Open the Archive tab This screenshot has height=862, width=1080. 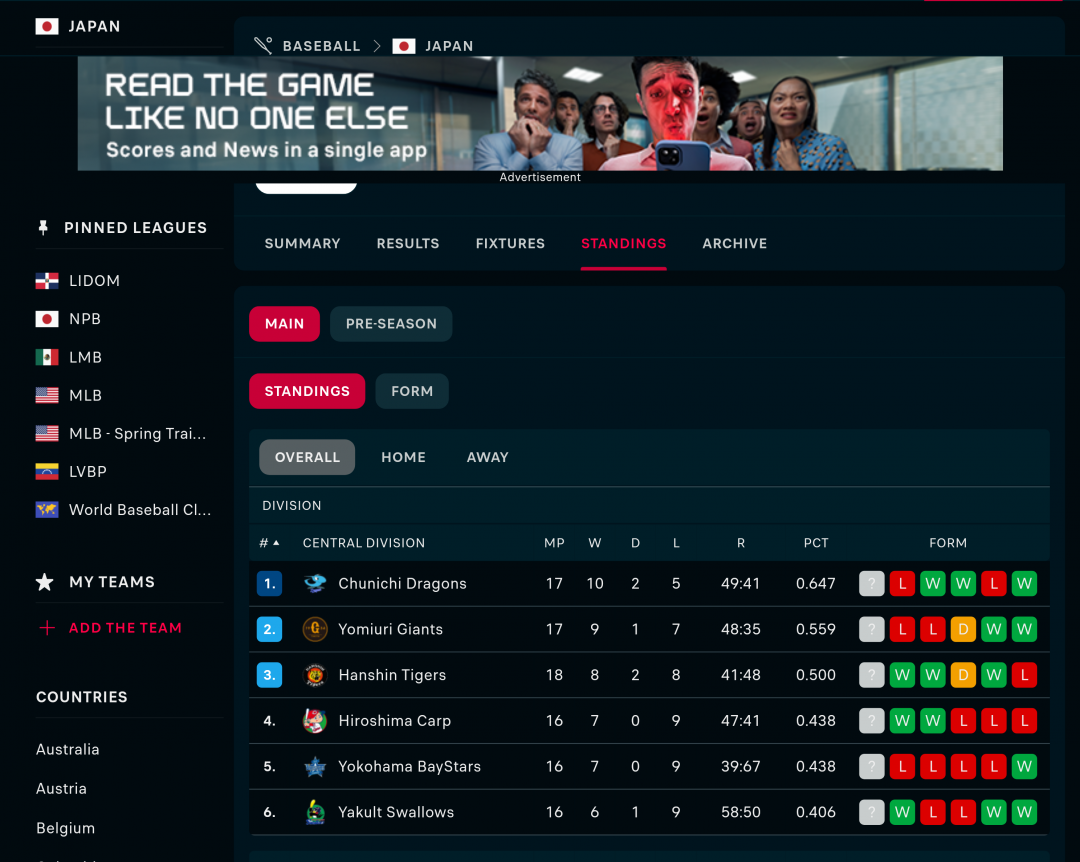point(734,243)
